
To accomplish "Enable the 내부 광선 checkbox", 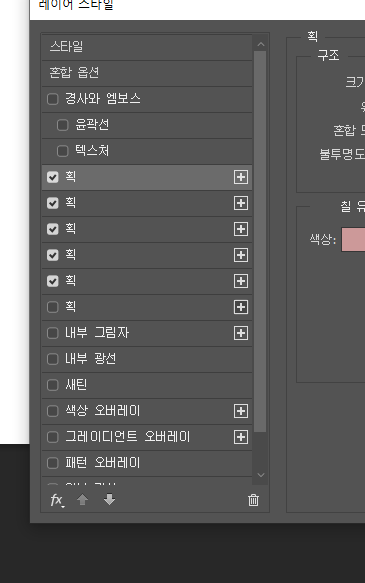I will (53, 359).
